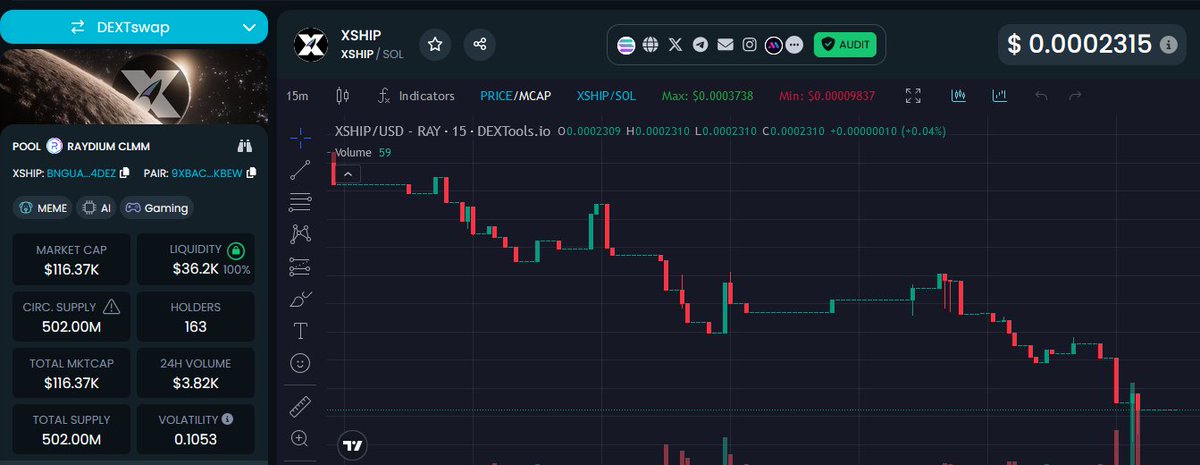The width and height of the screenshot is (1200, 465).
Task: Open the BNGUA...4DEZ token address link
Action: point(81,173)
